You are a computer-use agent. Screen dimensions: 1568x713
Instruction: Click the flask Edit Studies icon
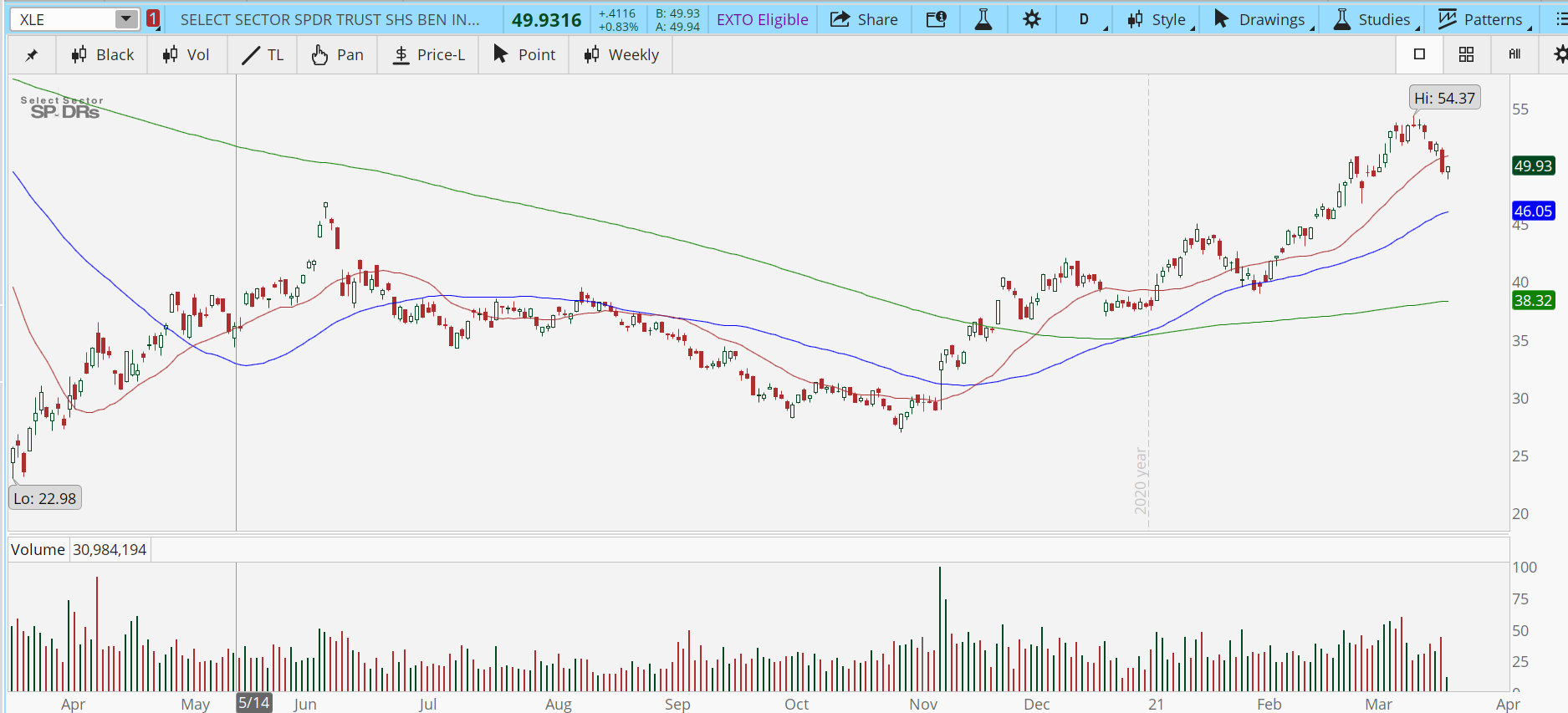tap(983, 19)
